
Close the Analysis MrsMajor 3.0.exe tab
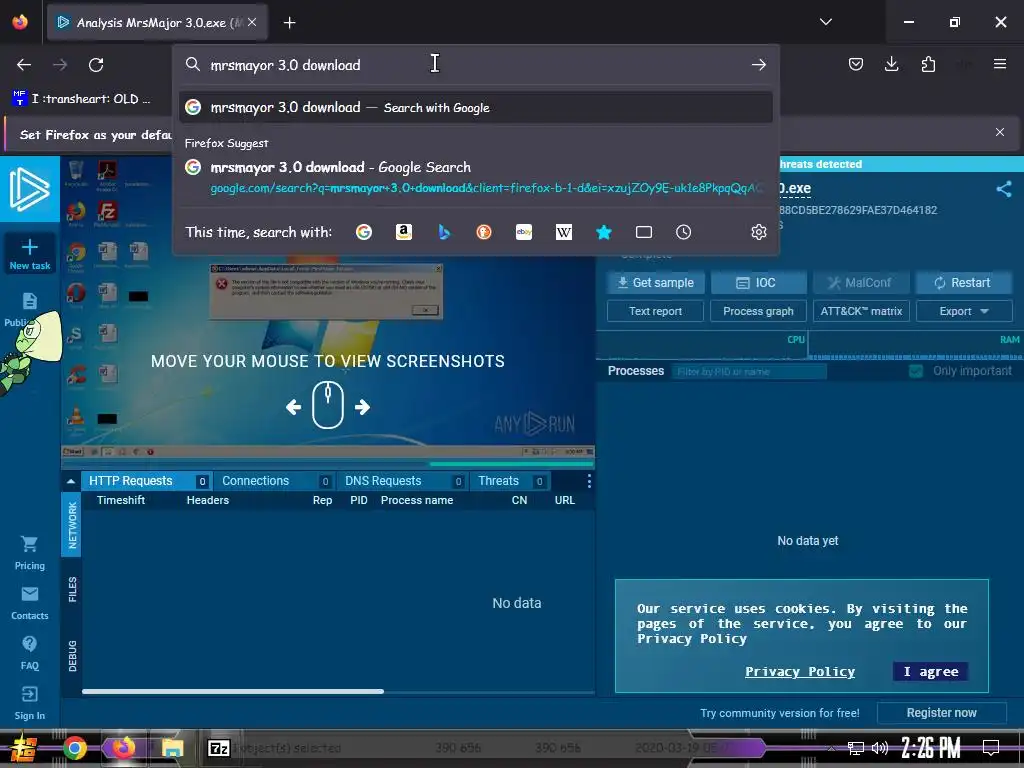252,22
